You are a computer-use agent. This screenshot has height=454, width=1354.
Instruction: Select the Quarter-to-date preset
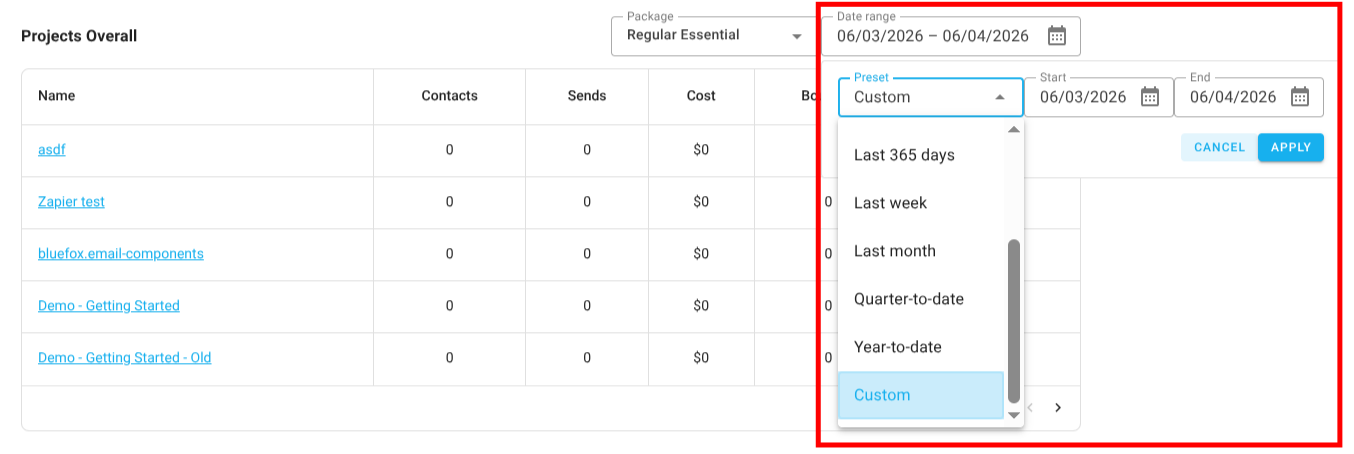(908, 299)
